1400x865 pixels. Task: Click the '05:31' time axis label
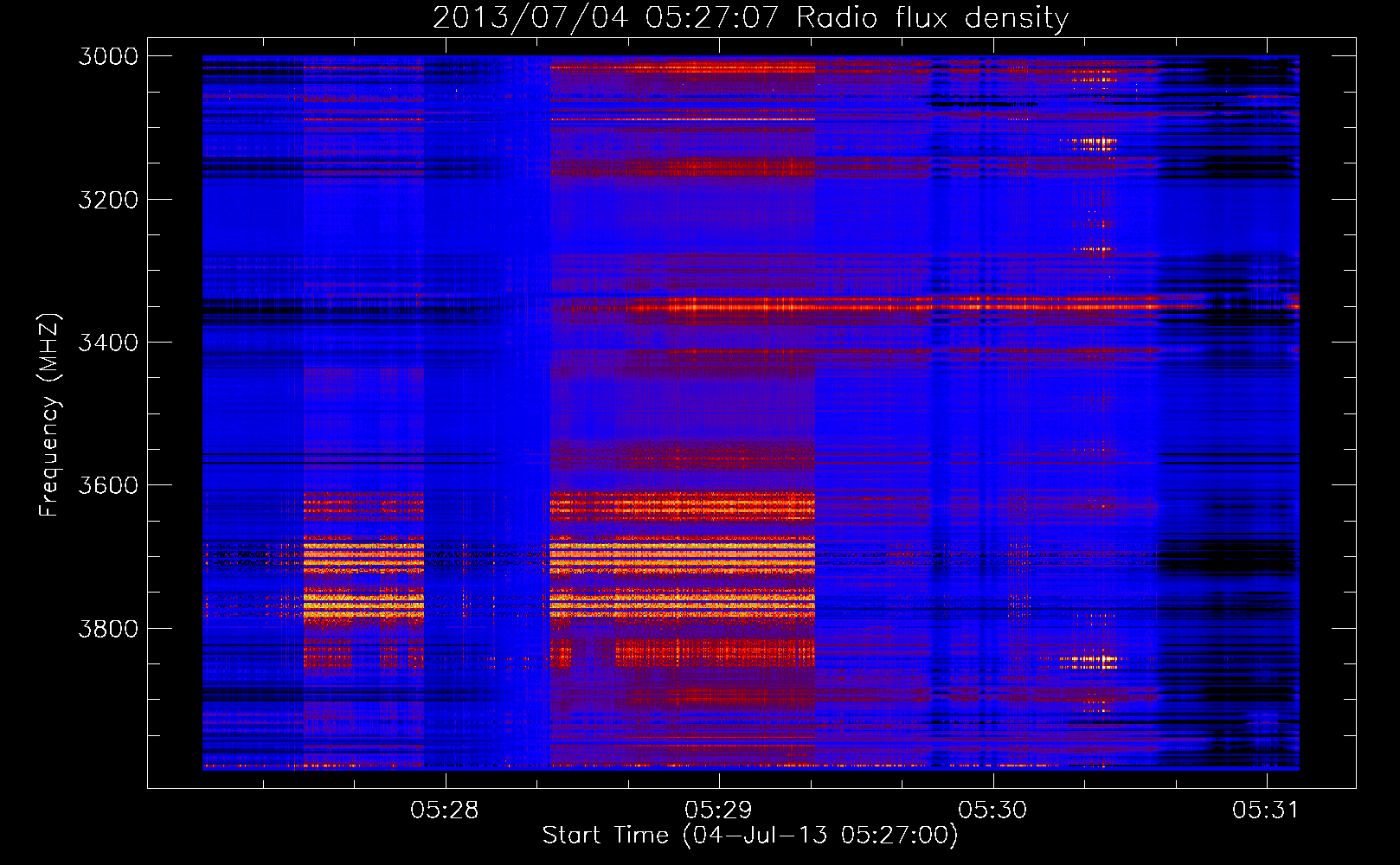pyautogui.click(x=1266, y=810)
